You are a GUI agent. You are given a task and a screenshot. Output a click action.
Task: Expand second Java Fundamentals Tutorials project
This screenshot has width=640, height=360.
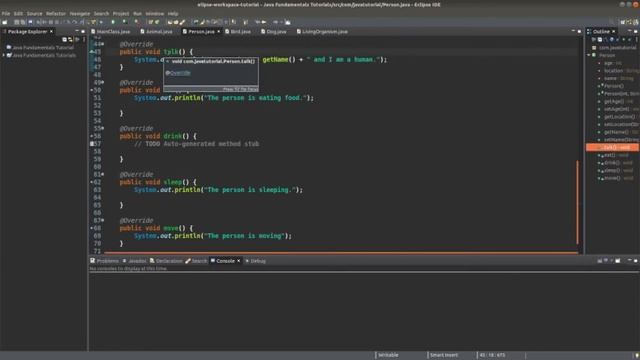coord(4,55)
